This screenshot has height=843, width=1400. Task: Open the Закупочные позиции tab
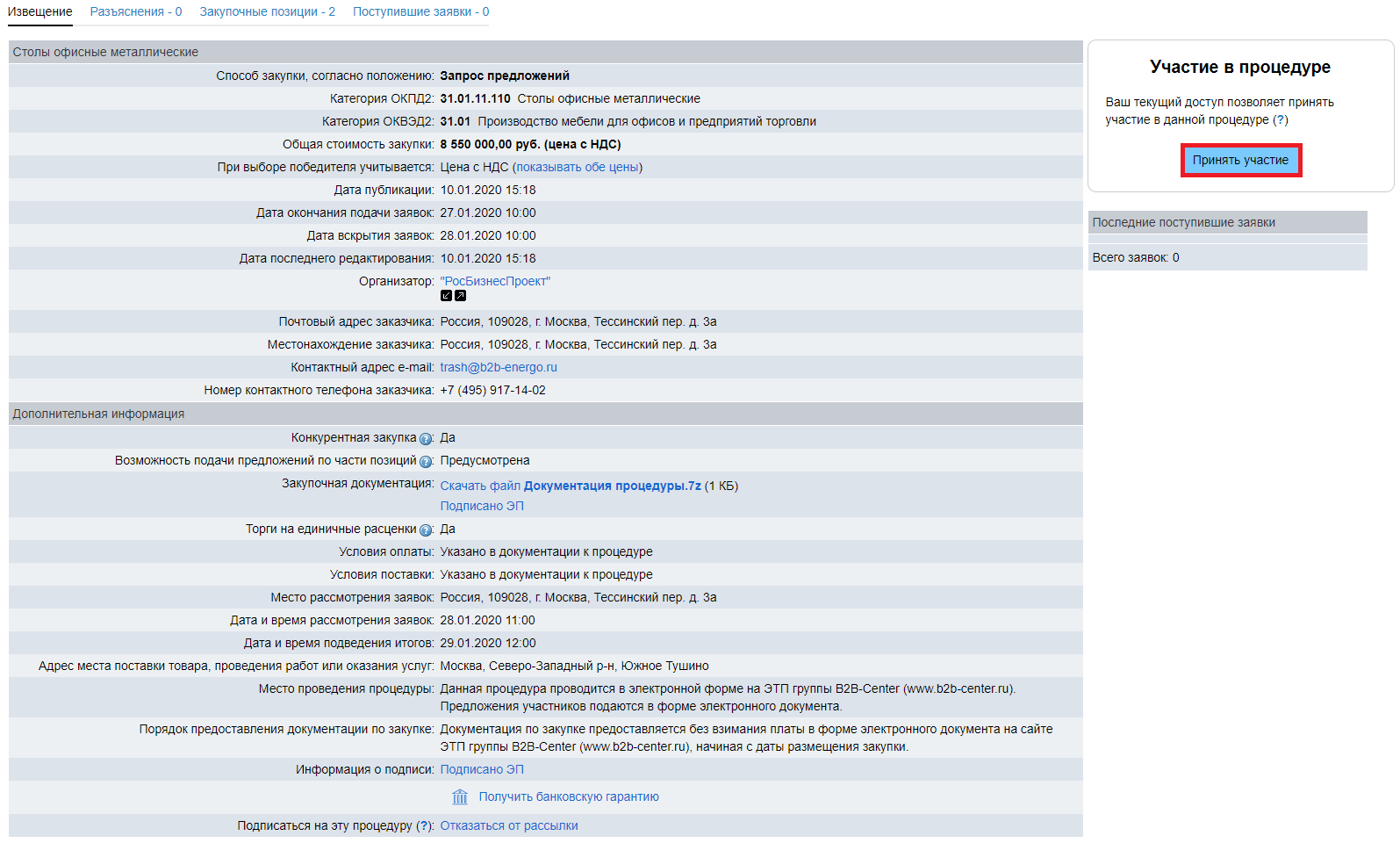tap(267, 12)
